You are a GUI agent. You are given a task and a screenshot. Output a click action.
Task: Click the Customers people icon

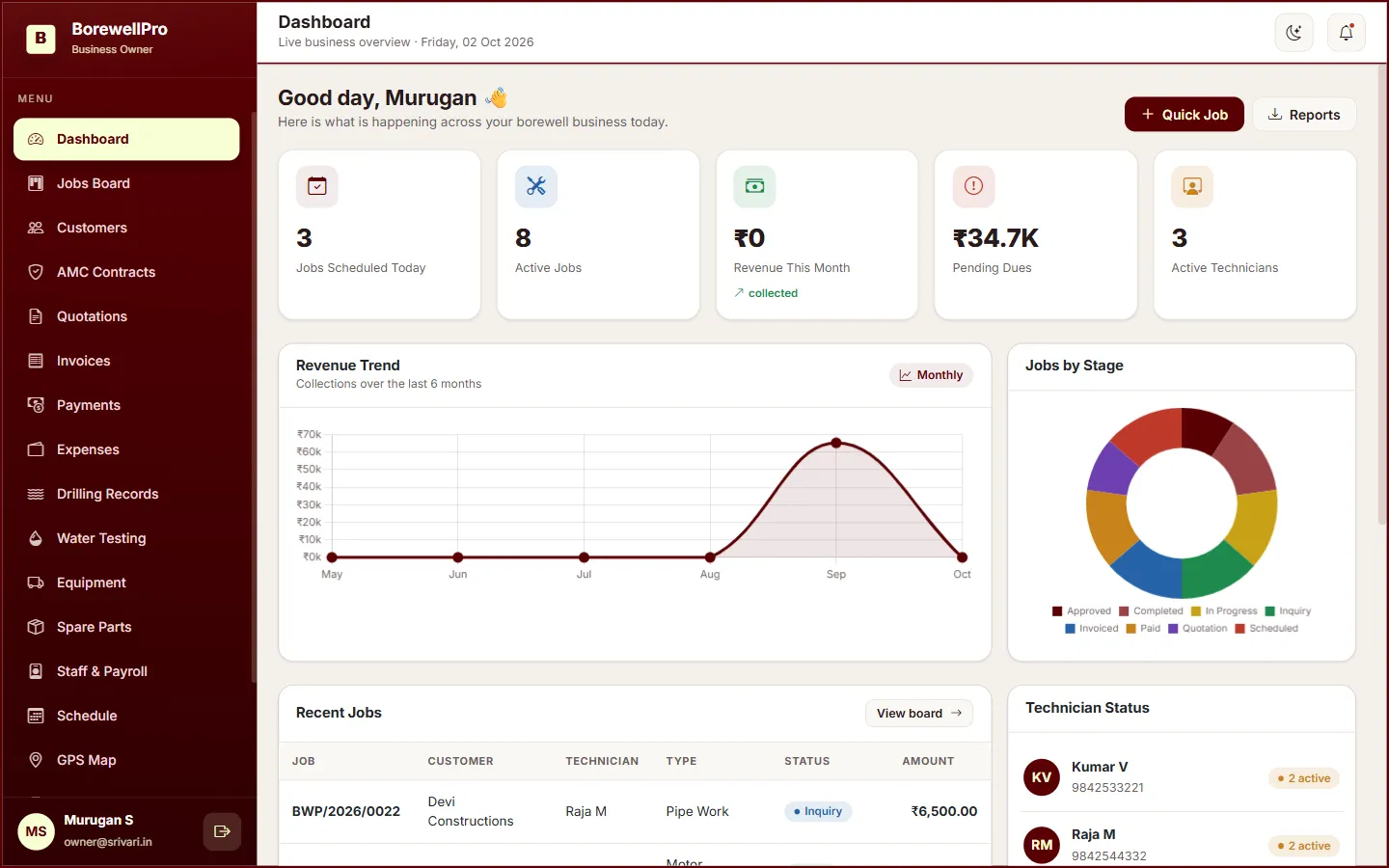[x=36, y=228]
